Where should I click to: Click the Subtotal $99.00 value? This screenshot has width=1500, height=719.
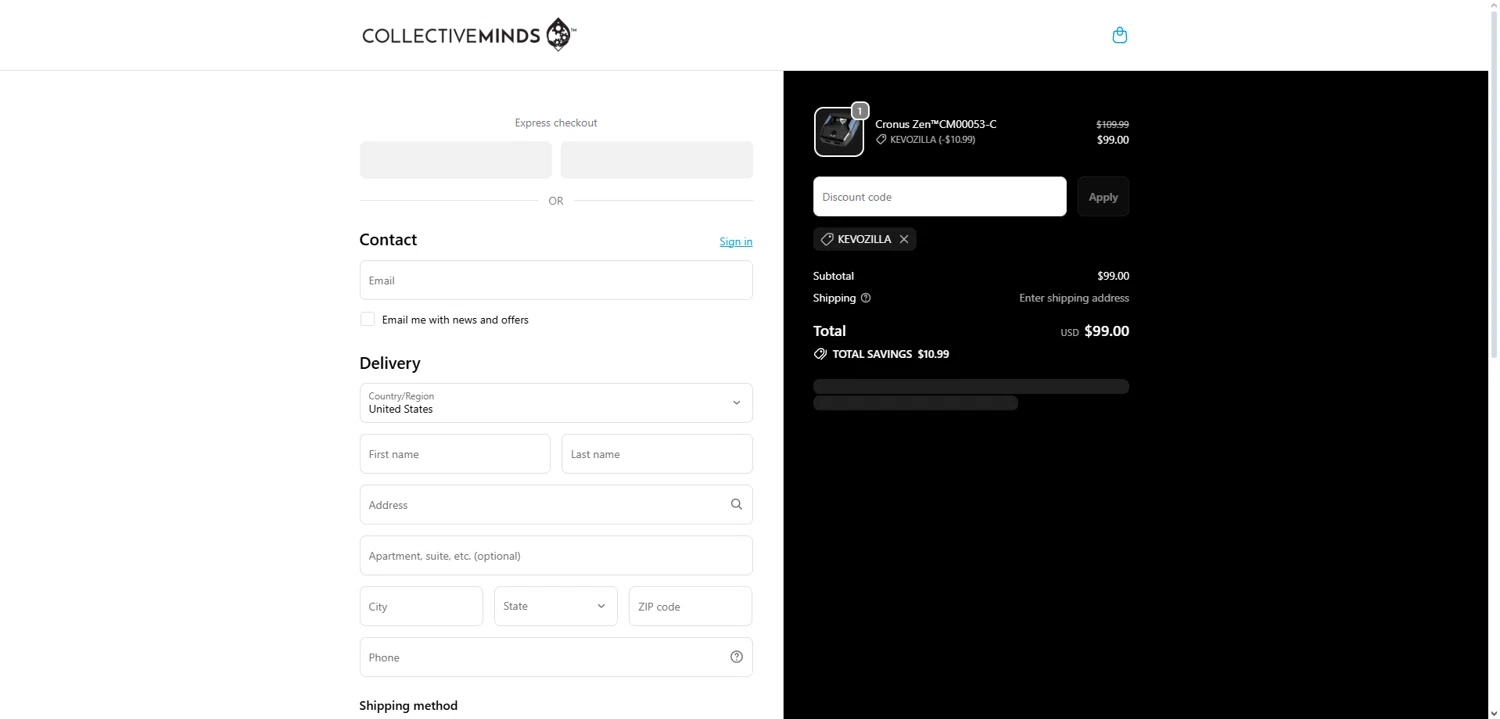coord(1113,276)
